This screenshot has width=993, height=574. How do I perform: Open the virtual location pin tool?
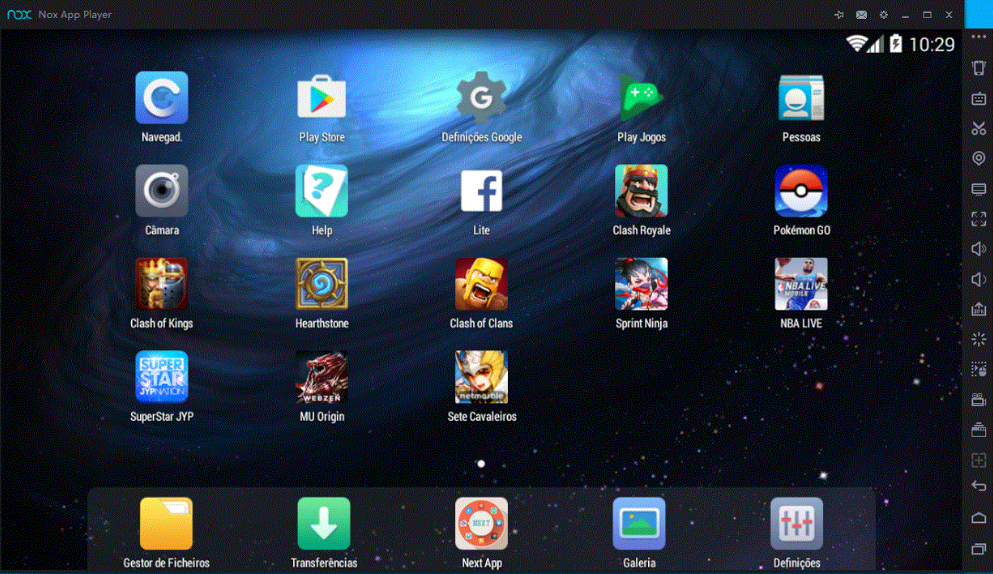tap(978, 158)
